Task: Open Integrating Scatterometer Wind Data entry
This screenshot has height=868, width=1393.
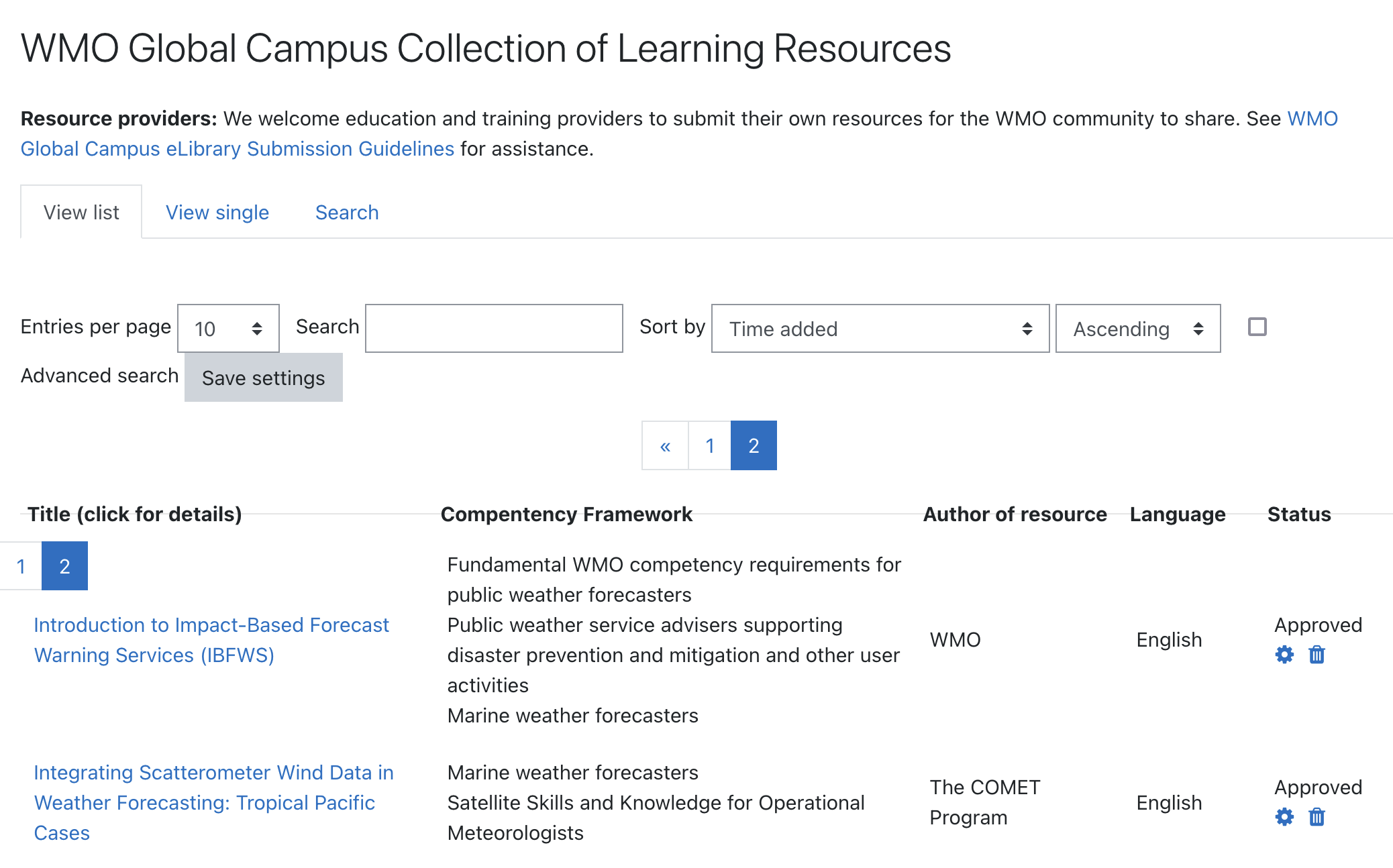Action: (x=213, y=802)
